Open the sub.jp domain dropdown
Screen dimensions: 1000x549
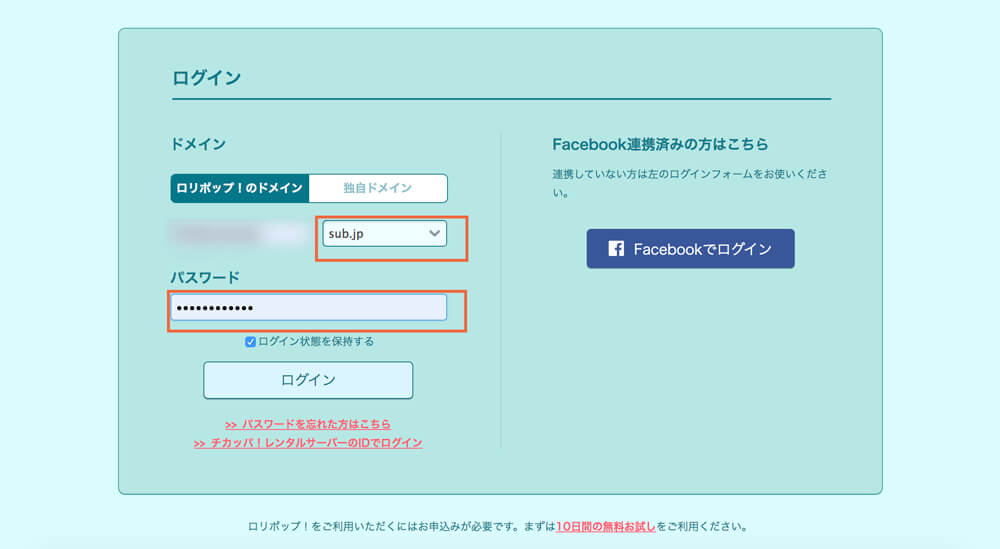coord(385,233)
